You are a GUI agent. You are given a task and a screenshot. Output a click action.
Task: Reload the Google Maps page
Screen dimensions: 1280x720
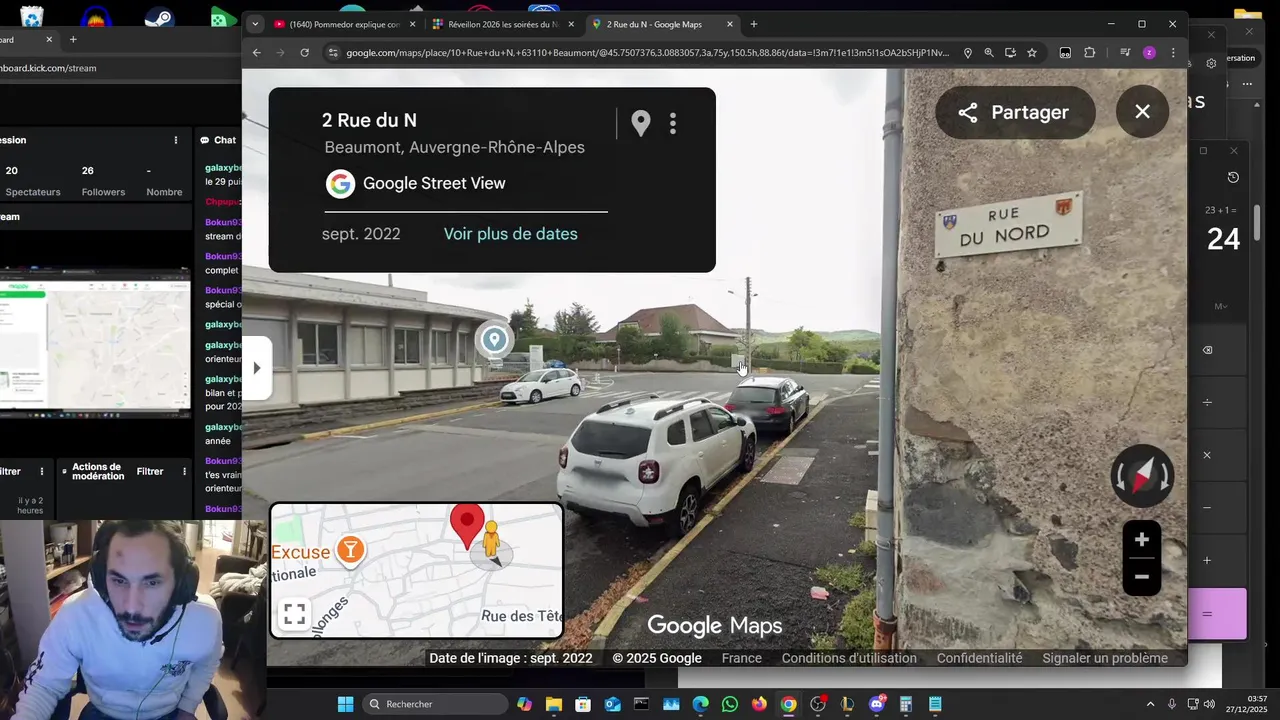(x=304, y=53)
